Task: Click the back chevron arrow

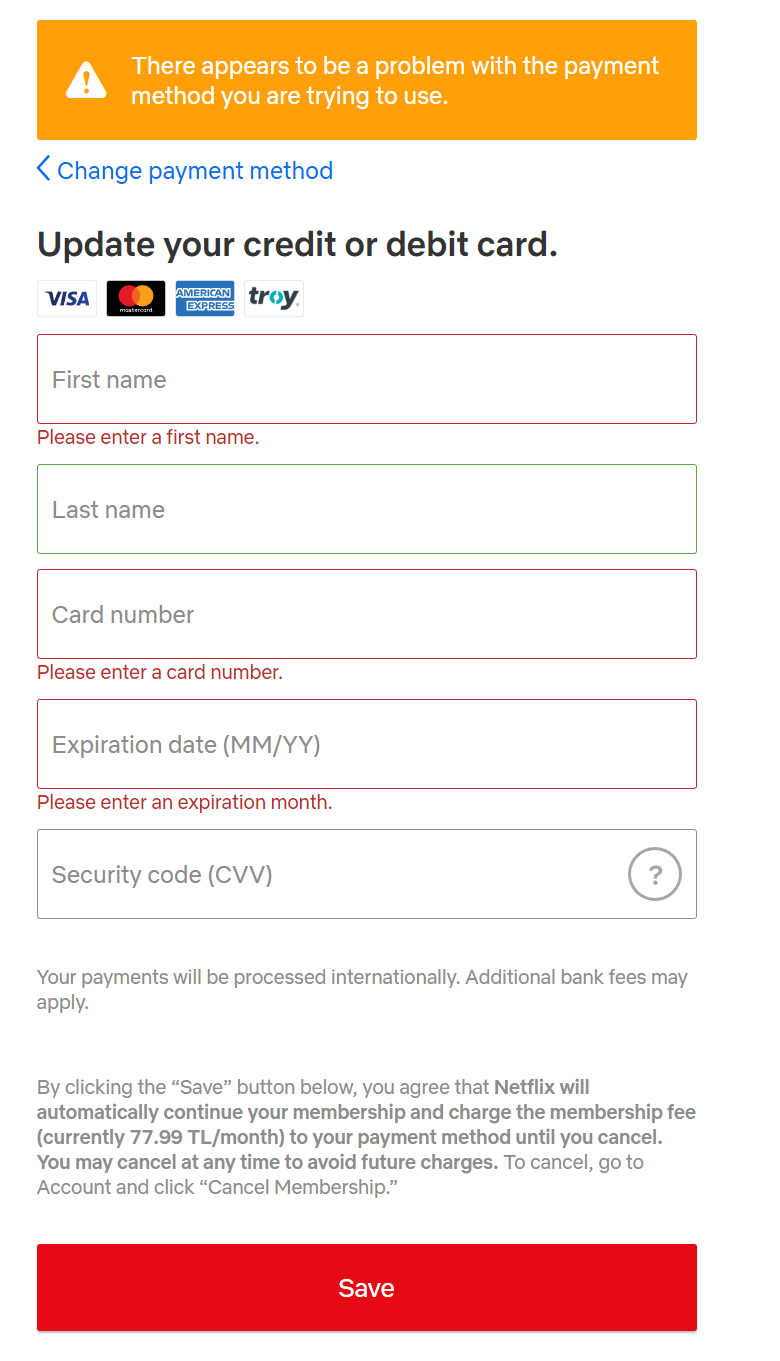Action: coord(43,169)
